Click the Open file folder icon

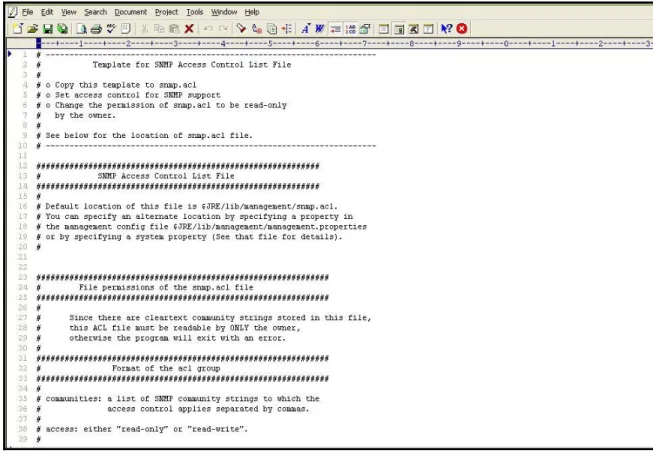pyautogui.click(x=32, y=29)
